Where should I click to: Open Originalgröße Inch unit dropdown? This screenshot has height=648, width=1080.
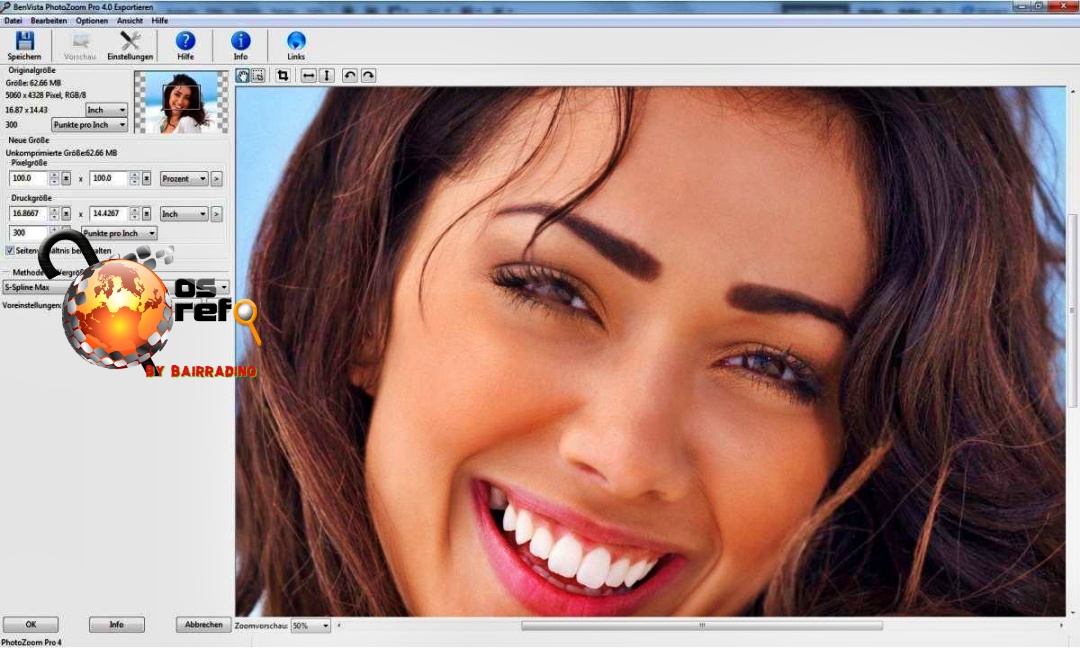tap(107, 110)
